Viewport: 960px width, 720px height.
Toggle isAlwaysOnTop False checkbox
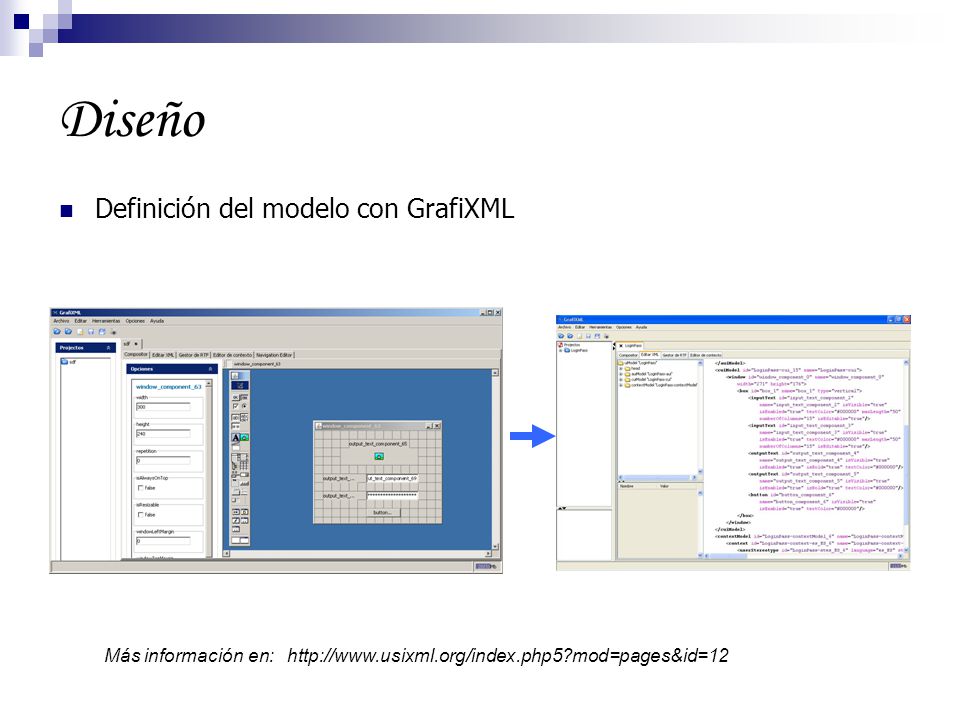point(140,488)
